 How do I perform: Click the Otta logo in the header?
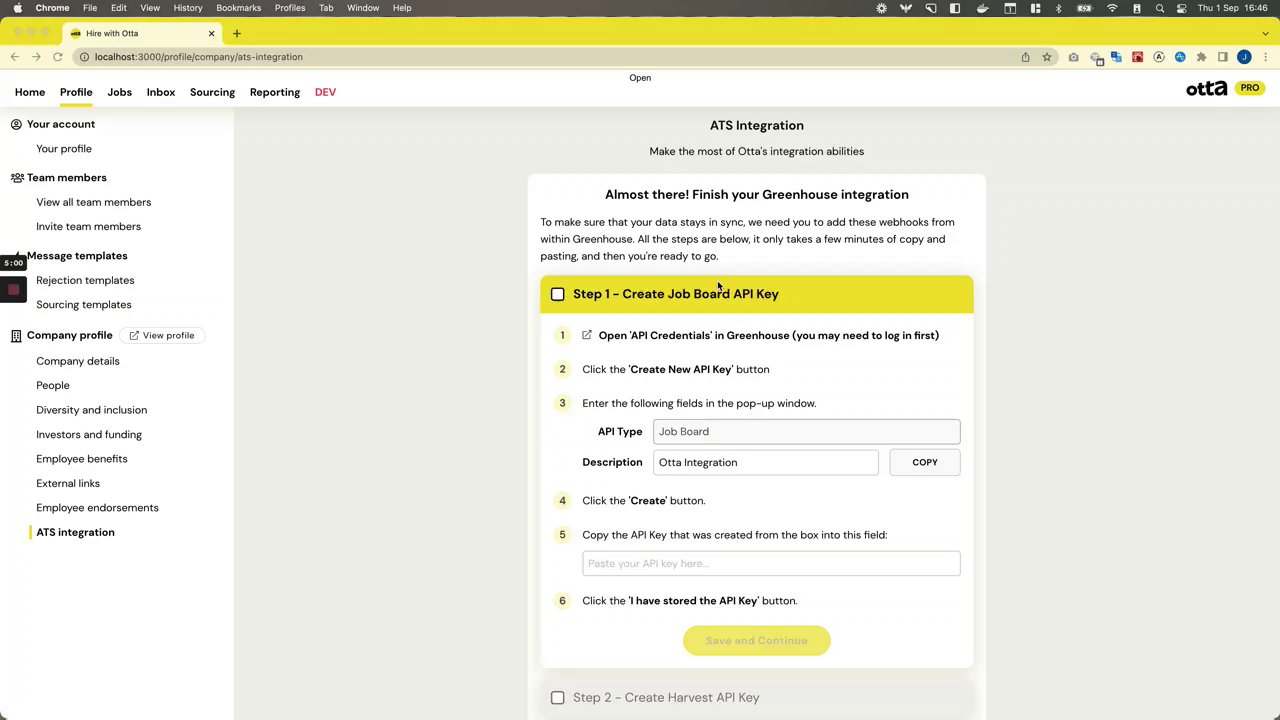pos(1206,88)
